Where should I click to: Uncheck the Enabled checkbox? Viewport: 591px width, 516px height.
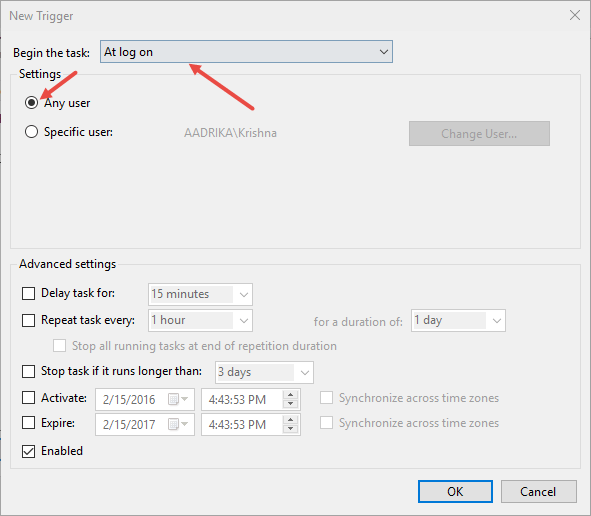(28, 451)
